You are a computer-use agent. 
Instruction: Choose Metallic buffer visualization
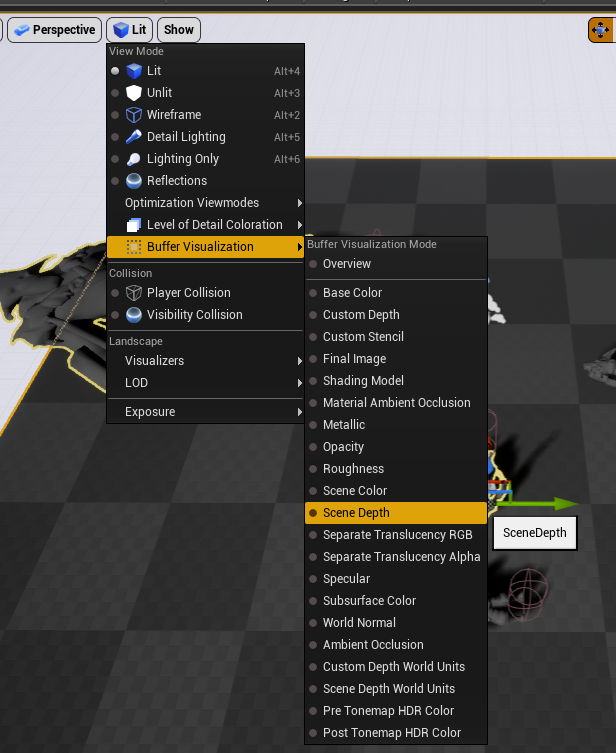(x=396, y=425)
